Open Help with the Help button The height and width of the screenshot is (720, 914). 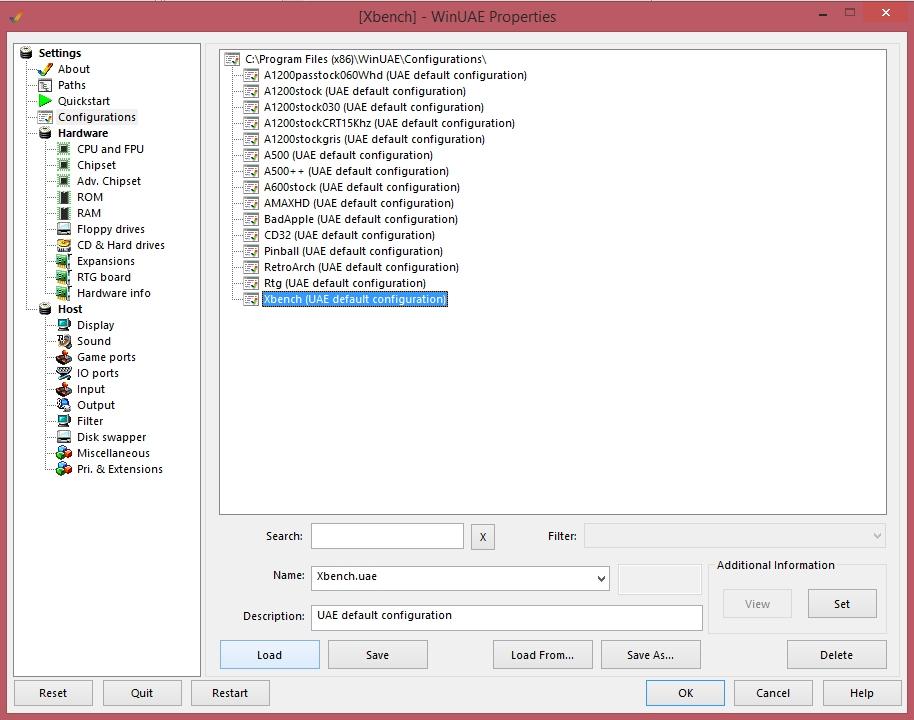pyautogui.click(x=862, y=693)
